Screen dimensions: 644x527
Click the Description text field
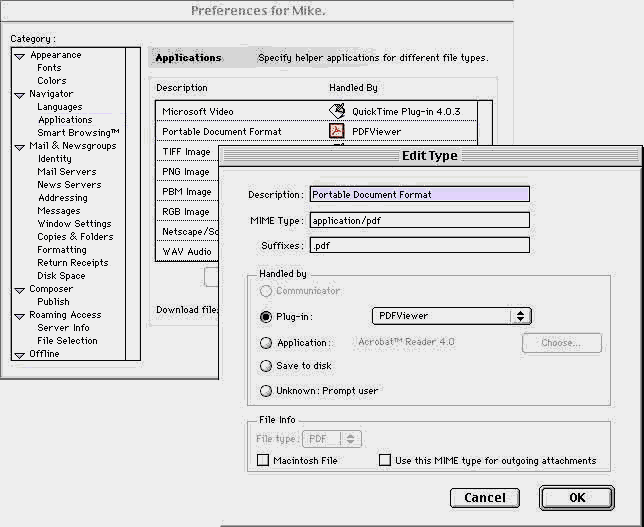[x=418, y=195]
